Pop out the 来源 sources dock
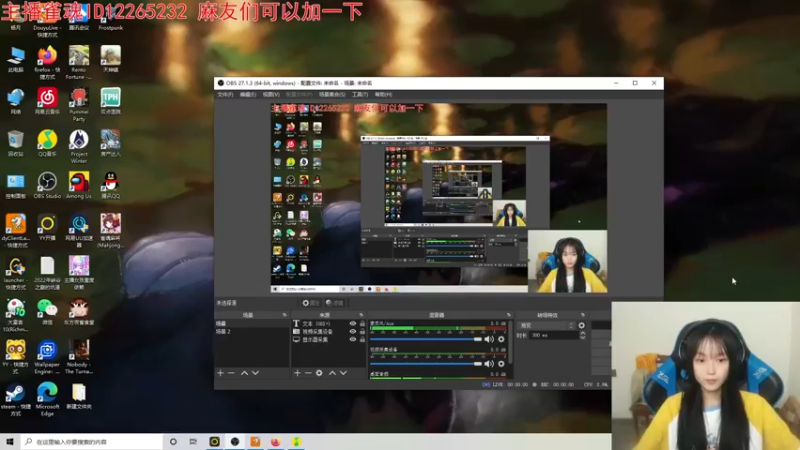Screen dimensions: 800x450 pos(361,315)
